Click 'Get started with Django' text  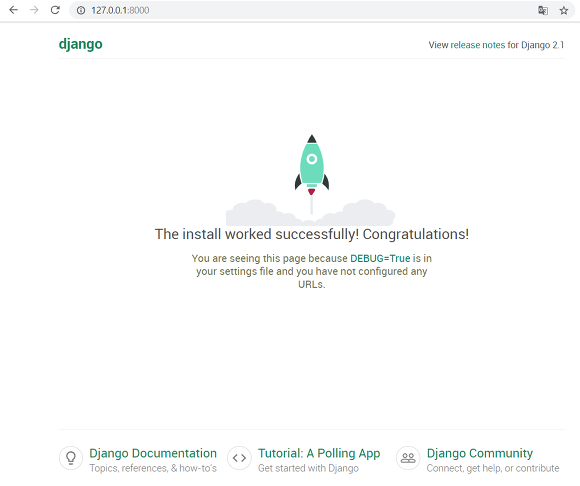tap(308, 468)
